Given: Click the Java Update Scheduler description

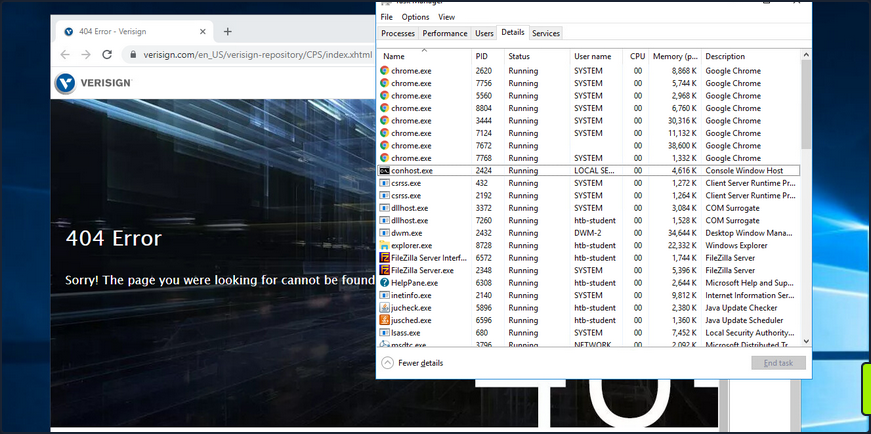Looking at the screenshot, I should tap(744, 320).
